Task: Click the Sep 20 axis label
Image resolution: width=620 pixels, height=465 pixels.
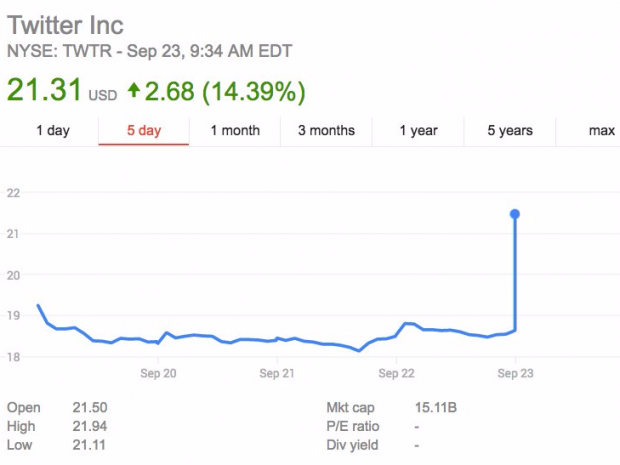Action: pos(160,373)
